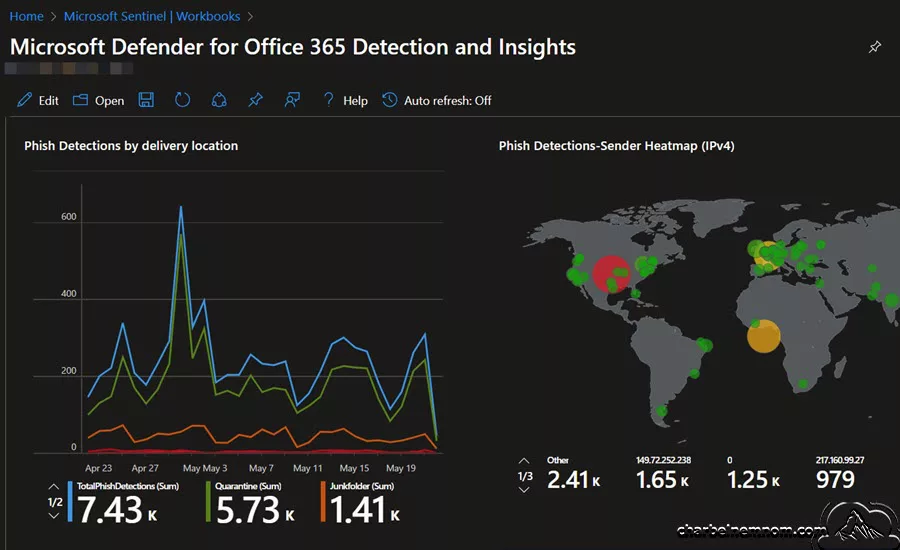
Task: Click the Help question mark icon
Action: (328, 100)
